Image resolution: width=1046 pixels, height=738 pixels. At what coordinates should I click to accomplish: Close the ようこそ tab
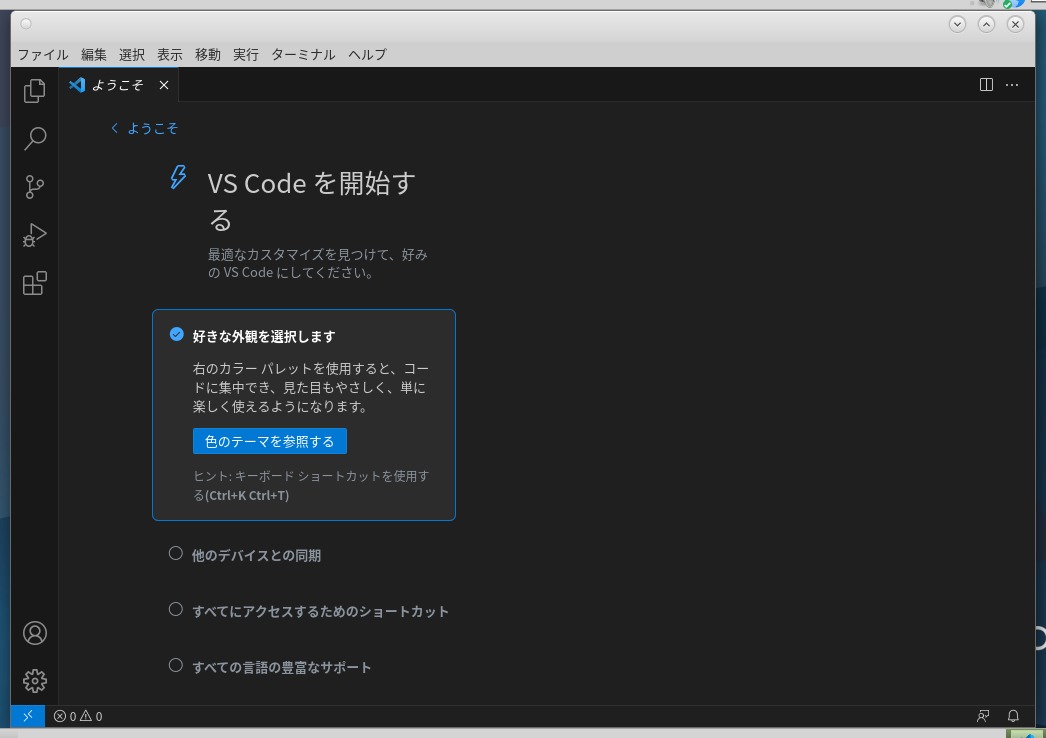click(164, 85)
